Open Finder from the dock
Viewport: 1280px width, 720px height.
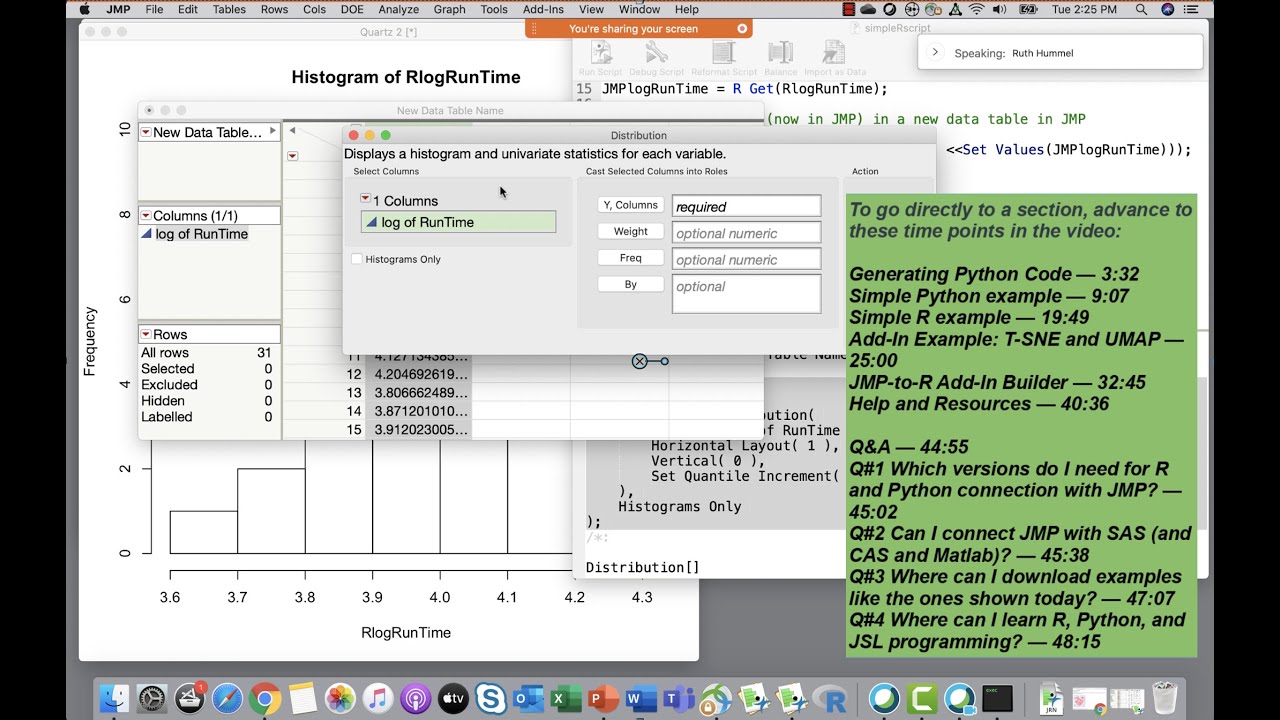tap(115, 698)
